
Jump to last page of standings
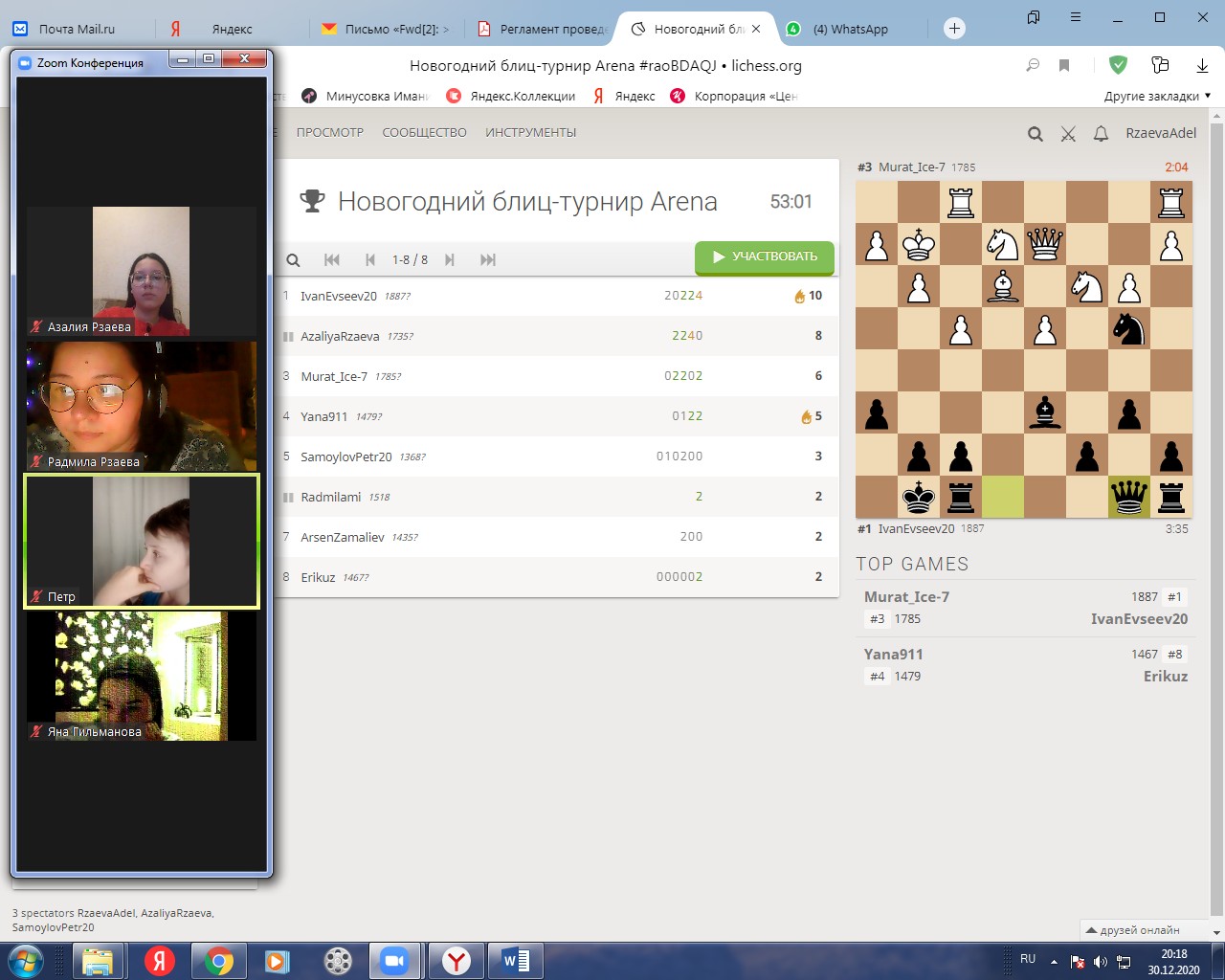pos(488,259)
